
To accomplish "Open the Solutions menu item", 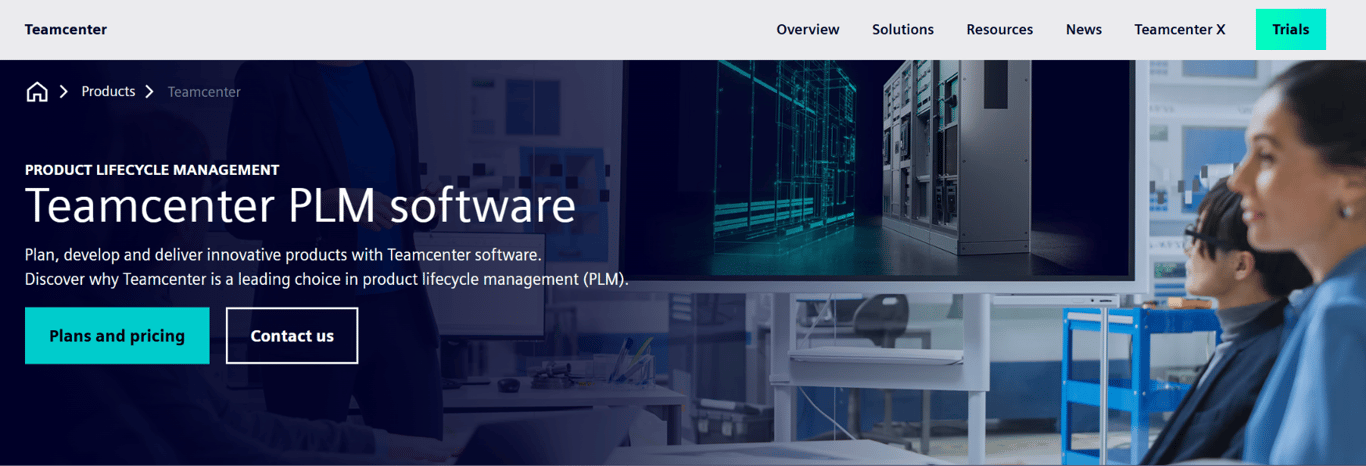I will point(903,30).
